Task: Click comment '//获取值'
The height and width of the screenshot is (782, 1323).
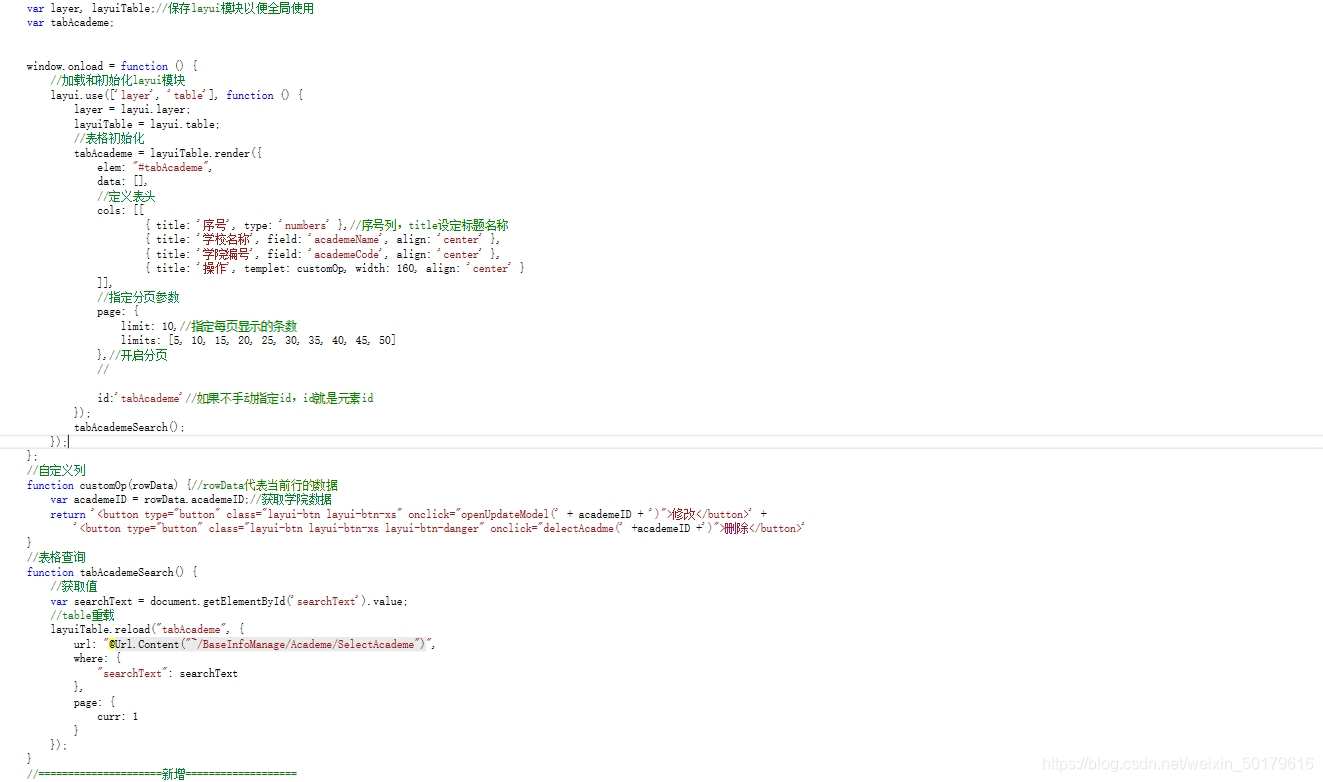Action: pos(74,586)
